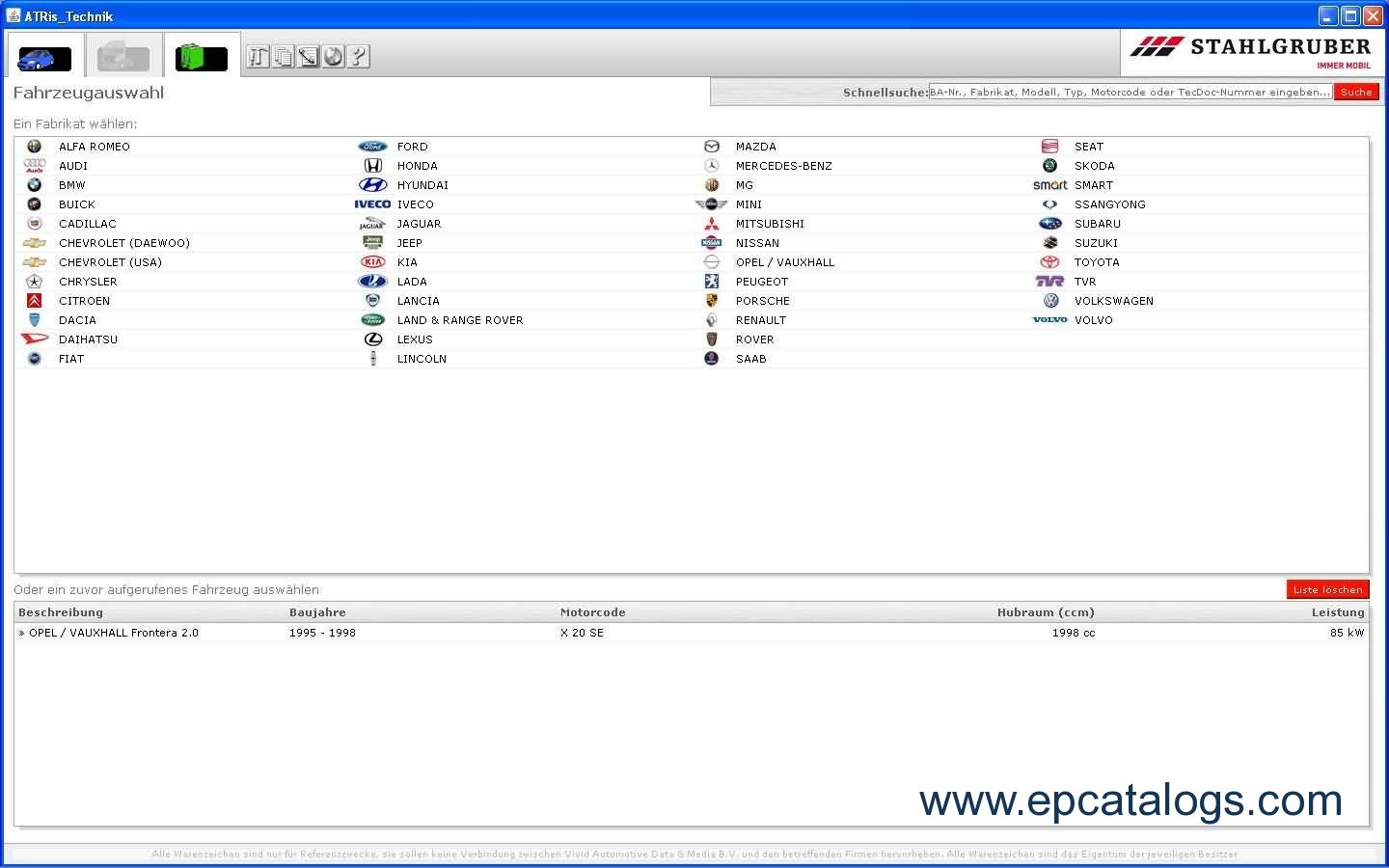Select the SKODA make
Screen dimensions: 1389x868
1095,166
